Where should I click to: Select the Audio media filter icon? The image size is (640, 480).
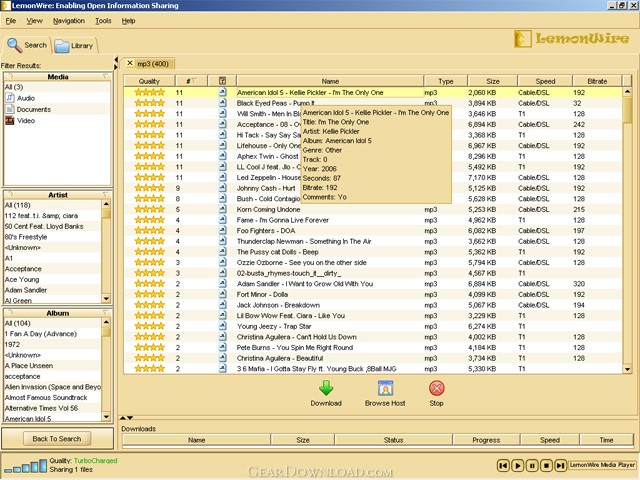coord(10,98)
